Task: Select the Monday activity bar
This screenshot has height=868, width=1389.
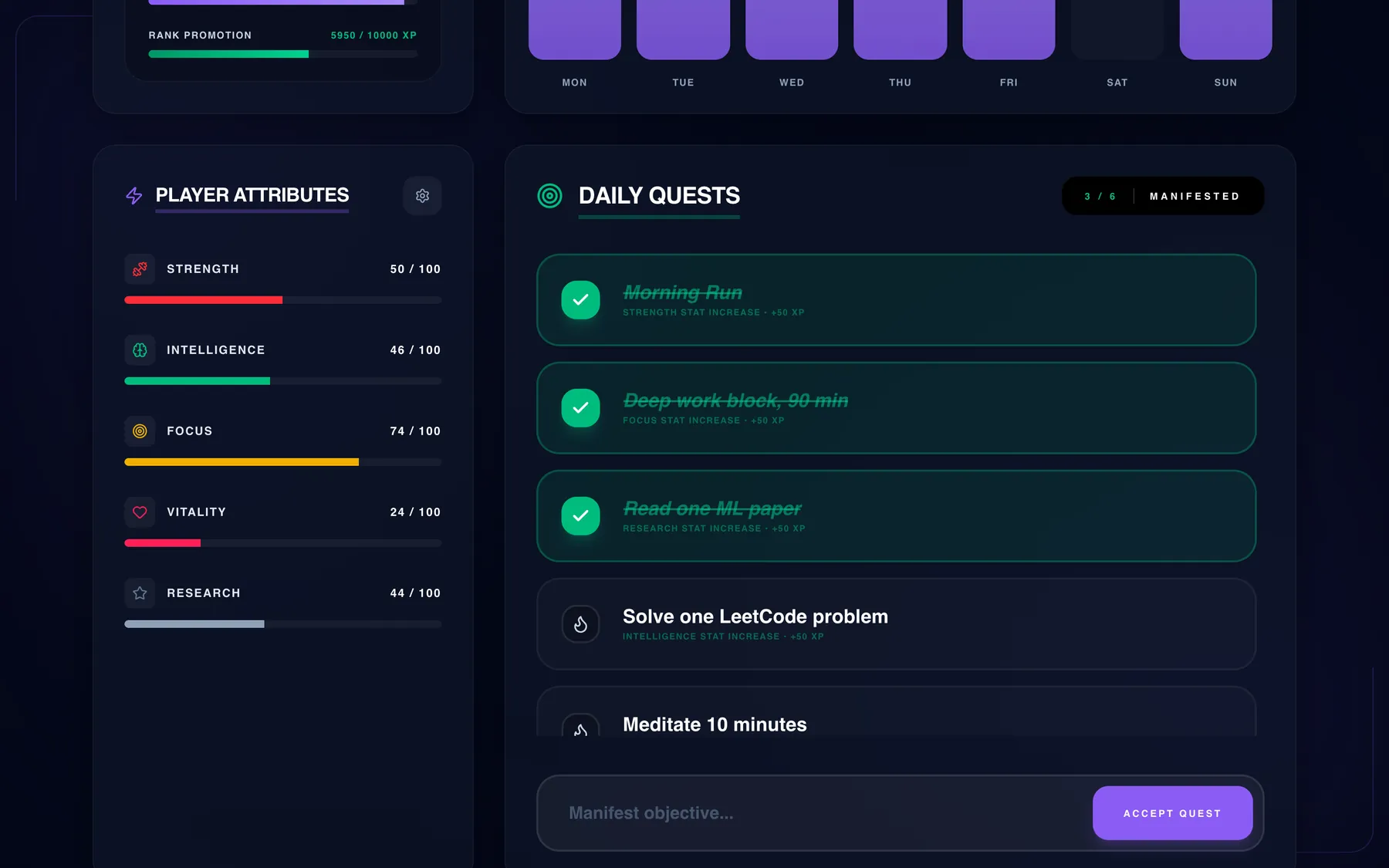Action: click(x=575, y=29)
